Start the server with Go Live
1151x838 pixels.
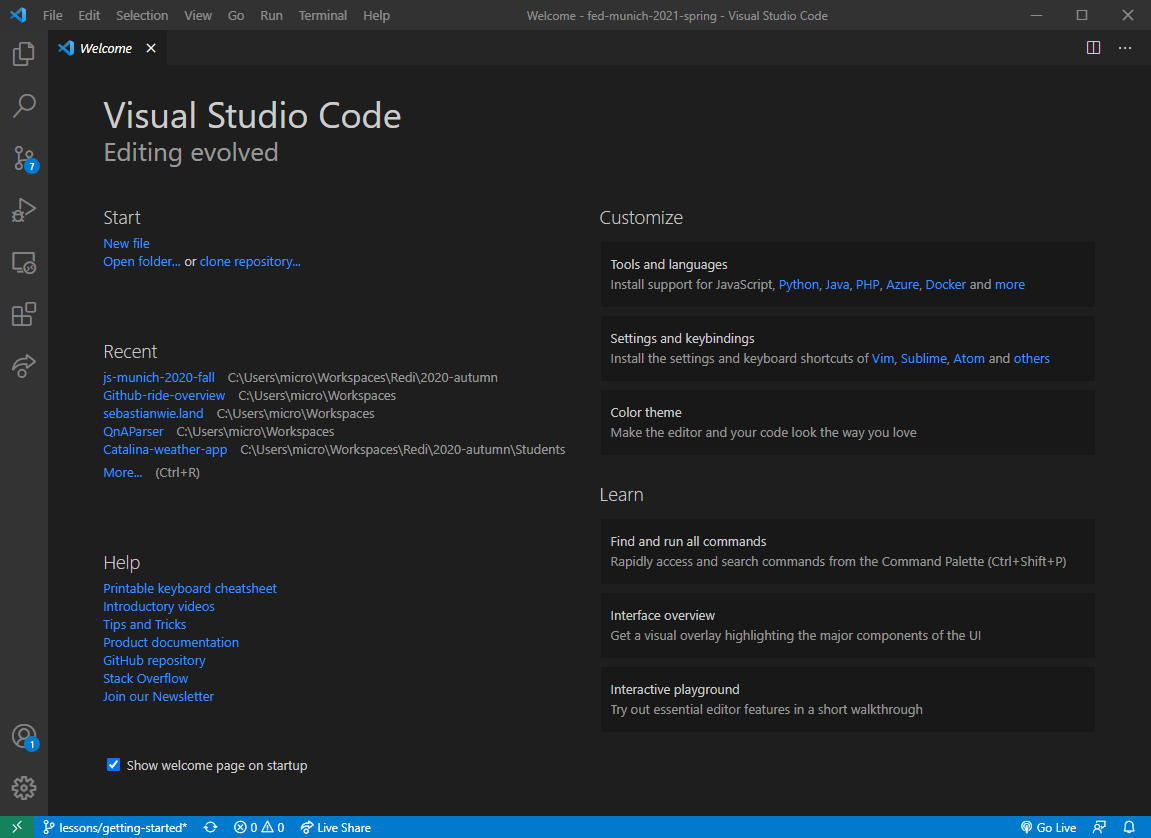[x=1048, y=827]
